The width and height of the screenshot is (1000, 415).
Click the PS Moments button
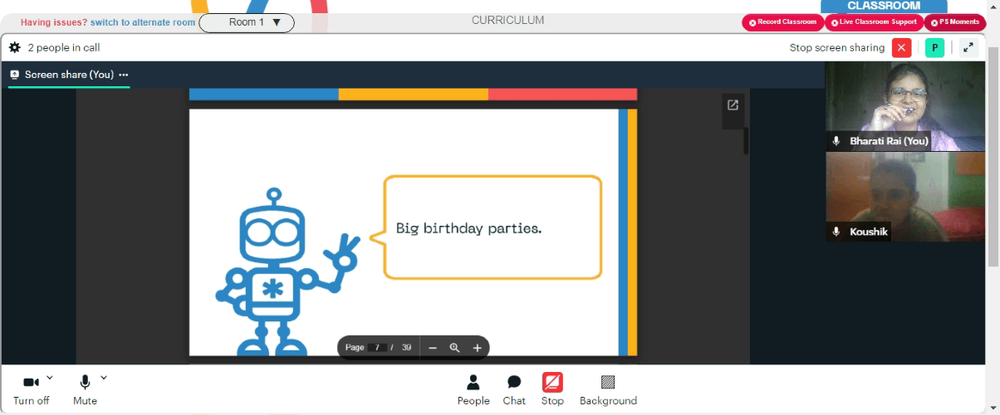point(955,22)
